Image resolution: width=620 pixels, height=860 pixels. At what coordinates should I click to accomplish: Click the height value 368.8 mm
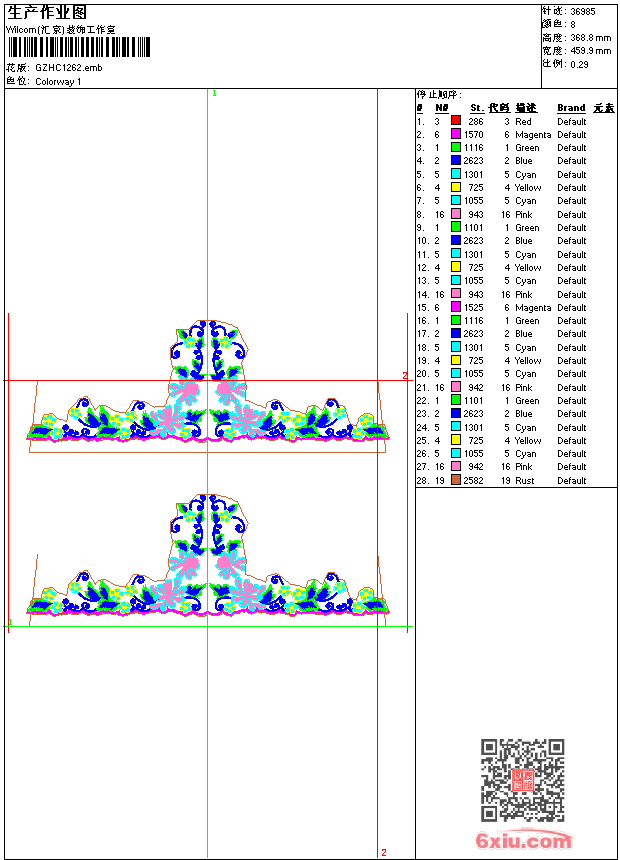pos(590,38)
